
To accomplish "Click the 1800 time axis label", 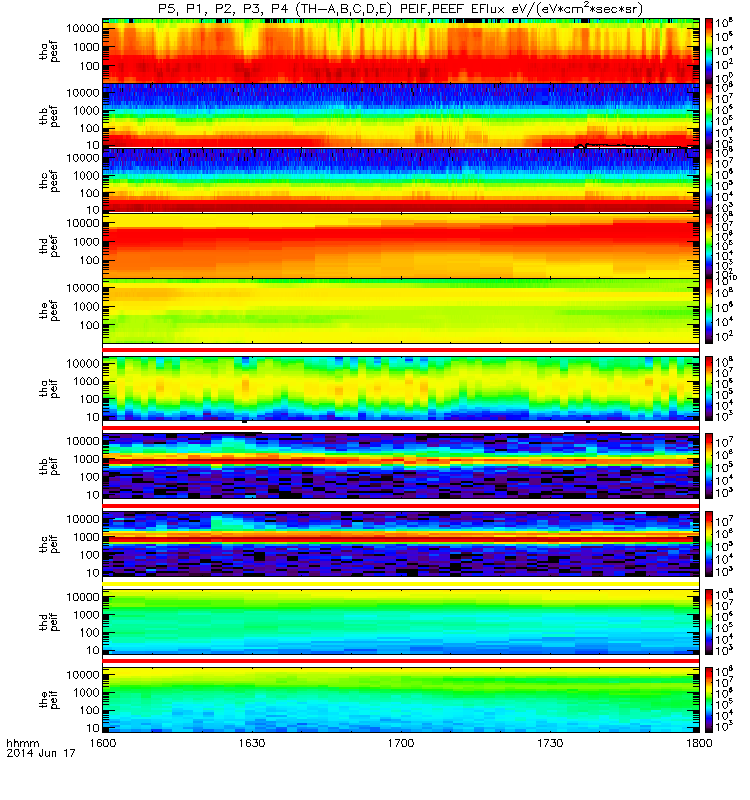I will click(699, 743).
